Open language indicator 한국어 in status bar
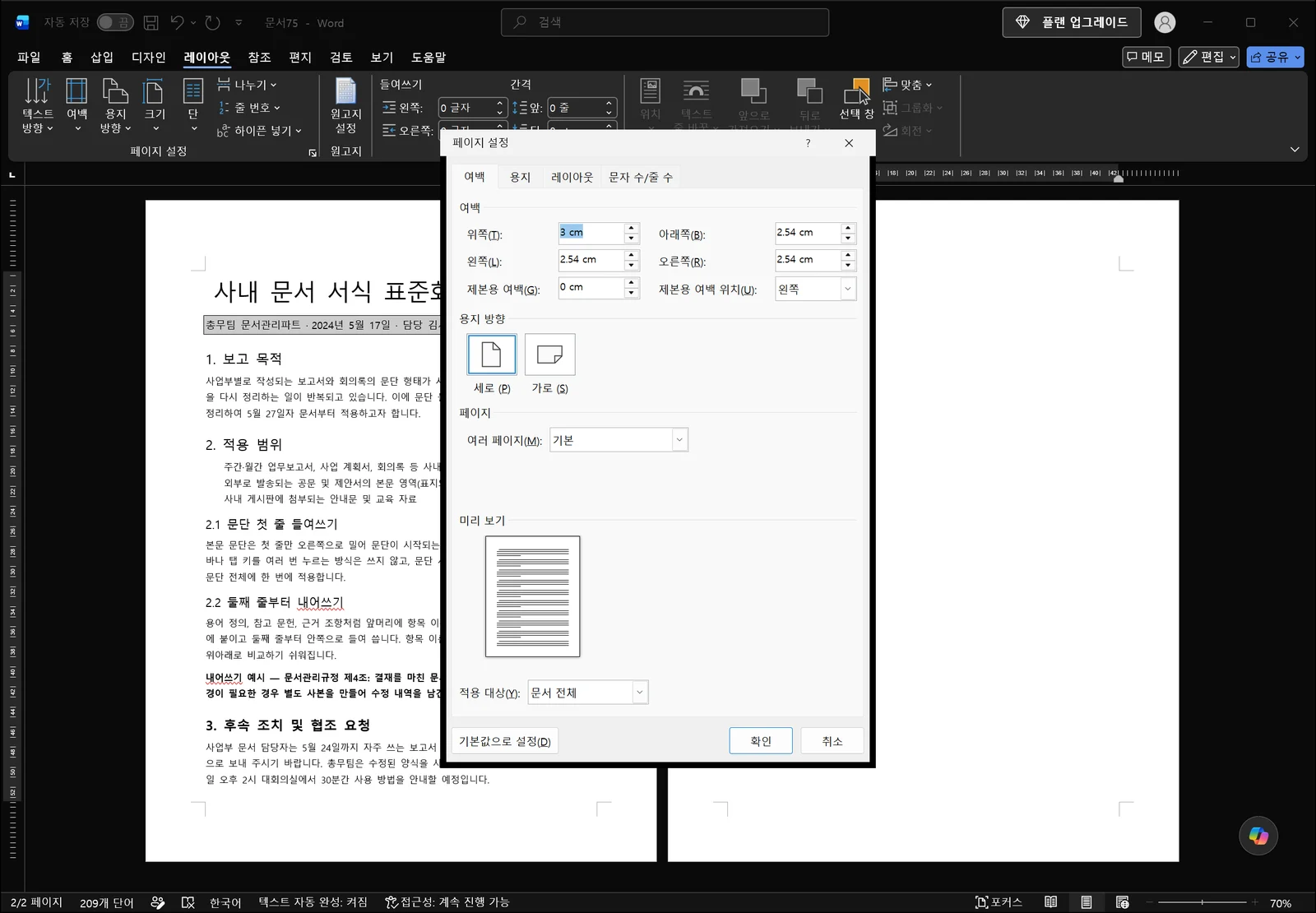 coord(225,902)
